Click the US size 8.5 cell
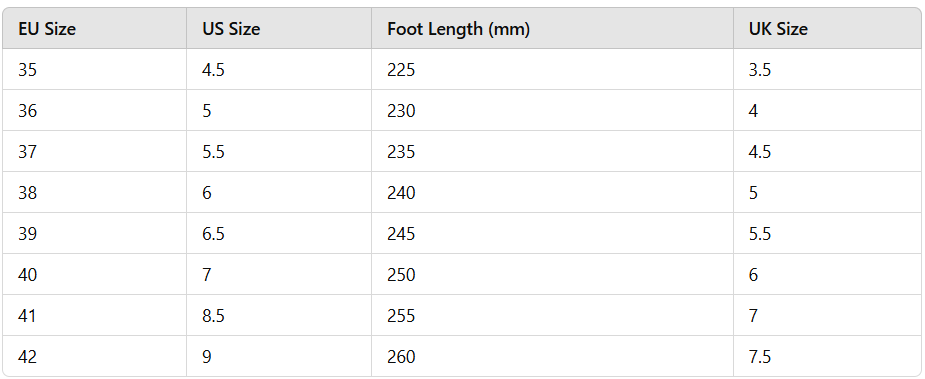Viewport: 925px width, 379px height. point(279,315)
